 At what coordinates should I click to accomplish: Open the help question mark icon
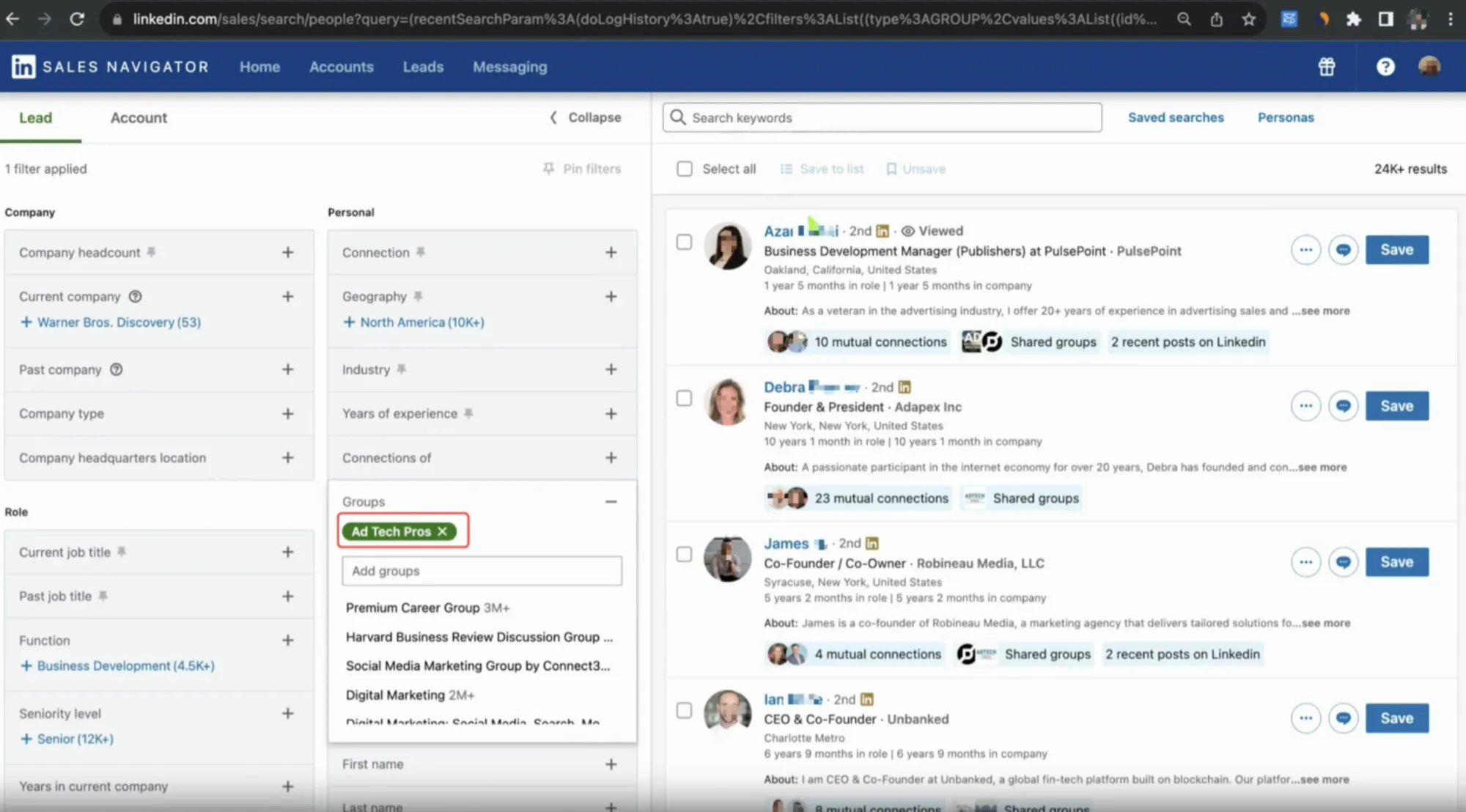point(1385,67)
